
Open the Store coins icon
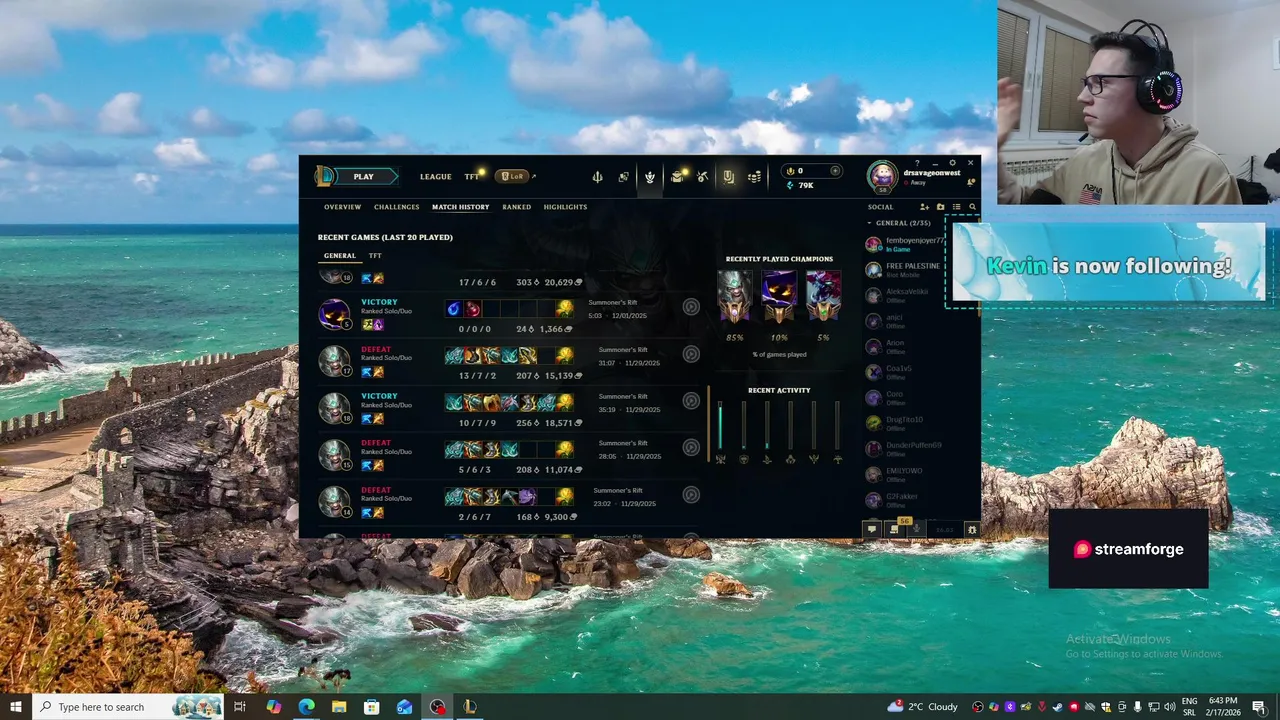(x=754, y=177)
